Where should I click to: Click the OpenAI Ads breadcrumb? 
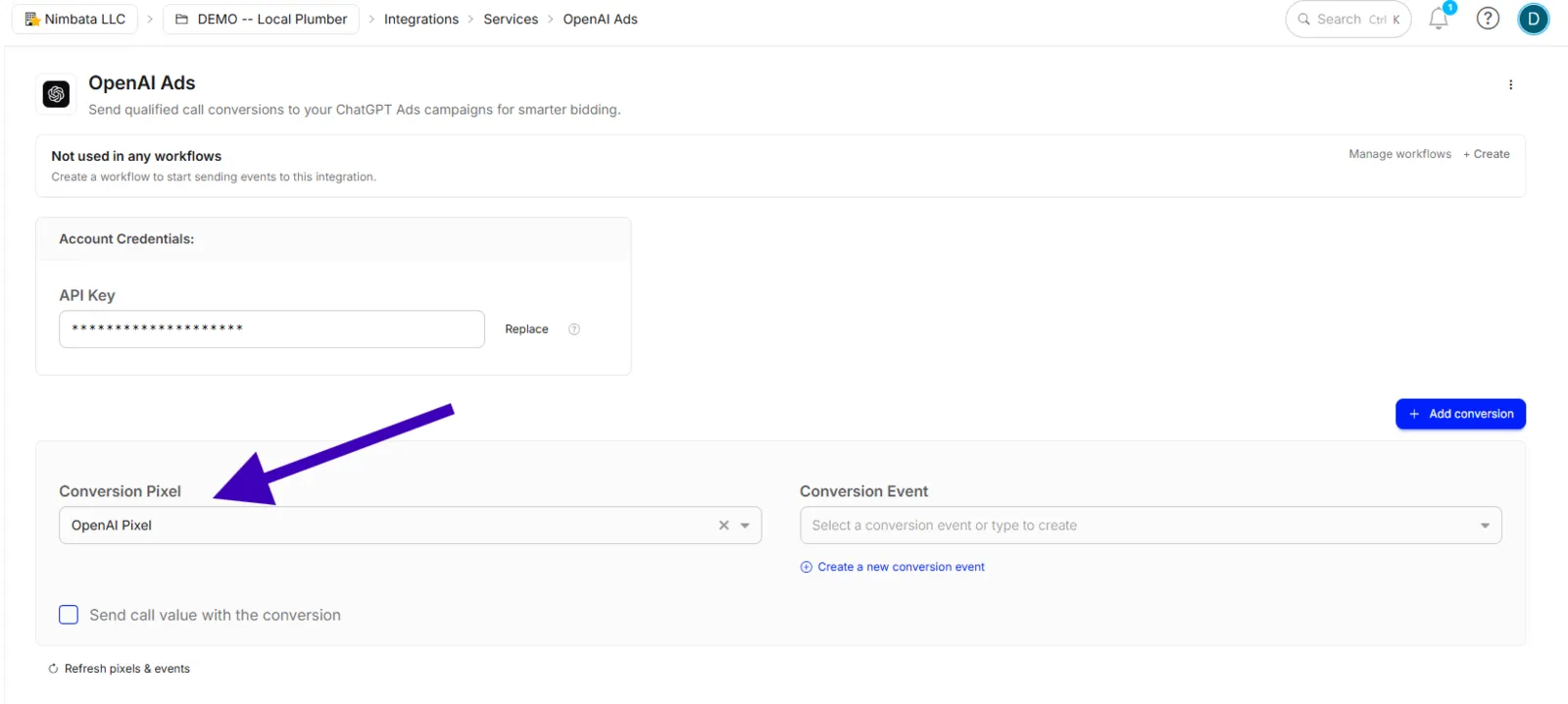[600, 19]
